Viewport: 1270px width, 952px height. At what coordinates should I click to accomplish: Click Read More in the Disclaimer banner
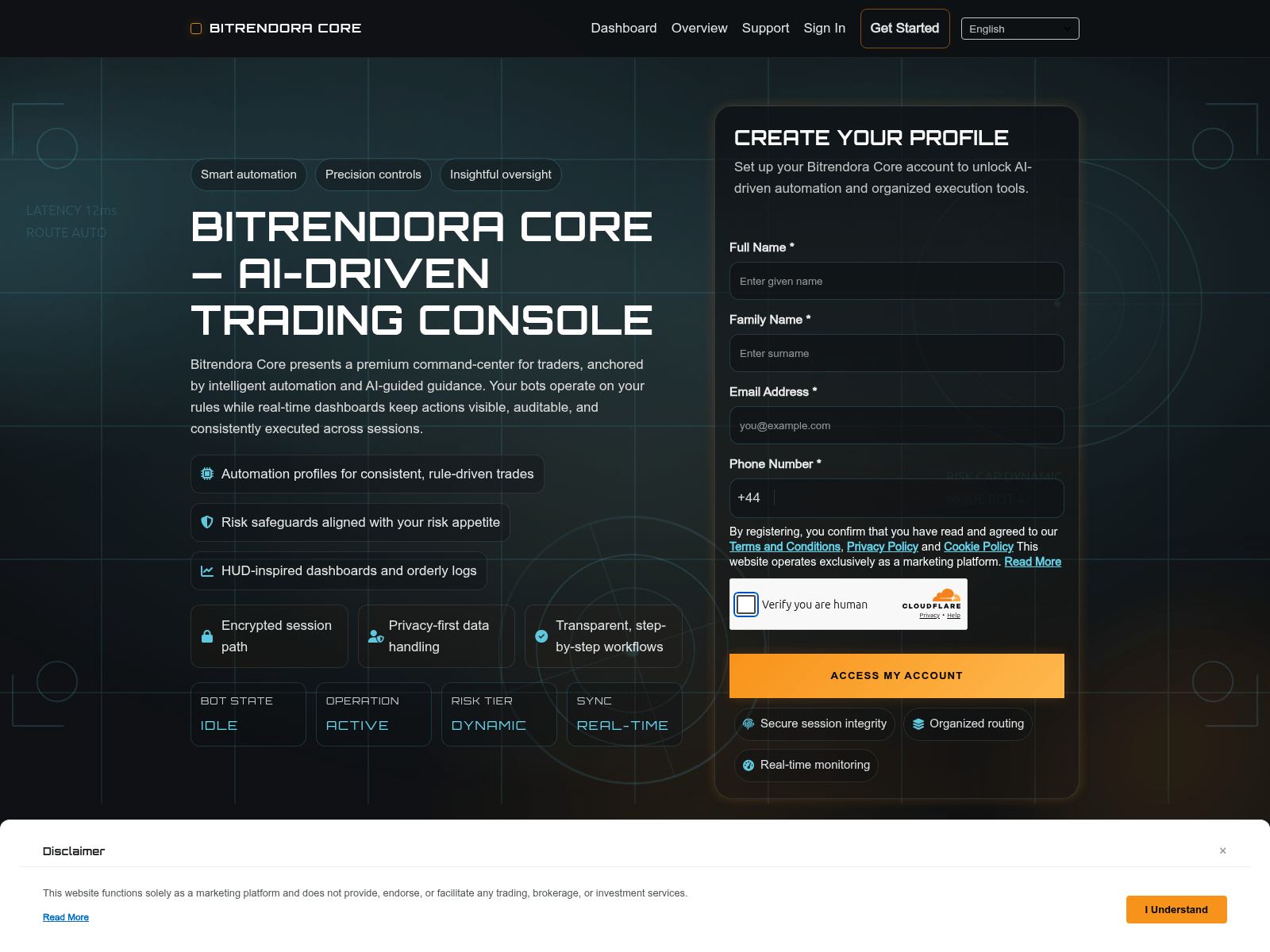[x=66, y=918]
